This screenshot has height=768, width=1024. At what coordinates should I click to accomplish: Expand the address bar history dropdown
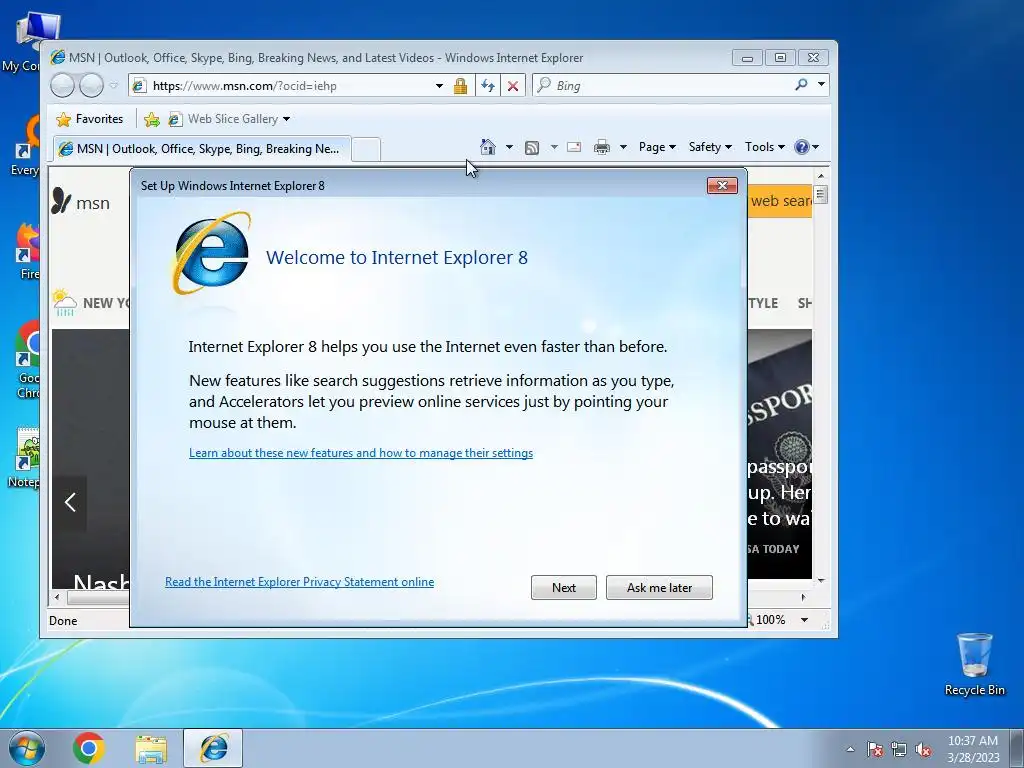click(x=440, y=86)
